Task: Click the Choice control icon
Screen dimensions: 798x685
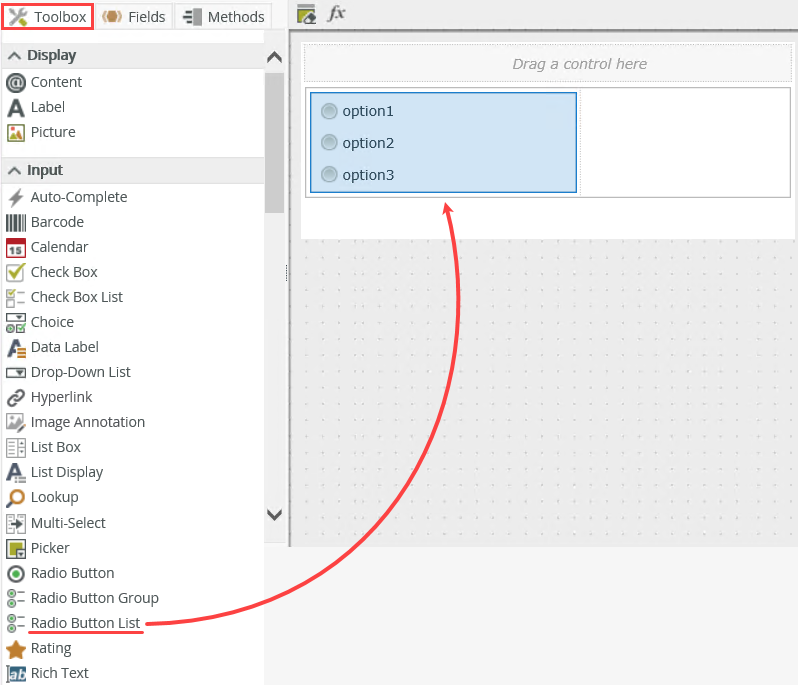Action: (16, 323)
